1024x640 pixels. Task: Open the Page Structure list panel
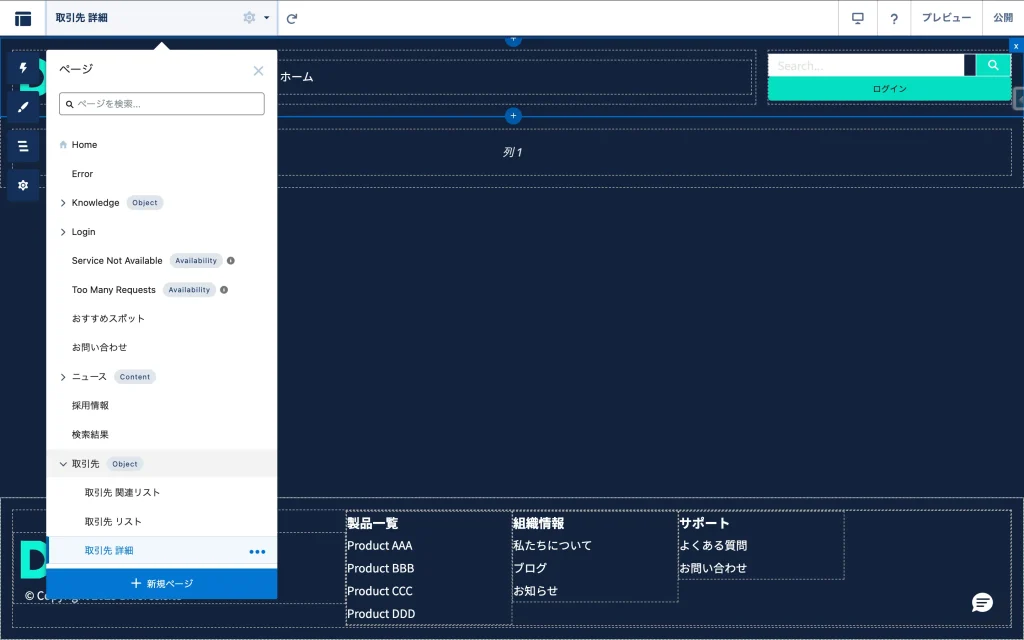23,146
